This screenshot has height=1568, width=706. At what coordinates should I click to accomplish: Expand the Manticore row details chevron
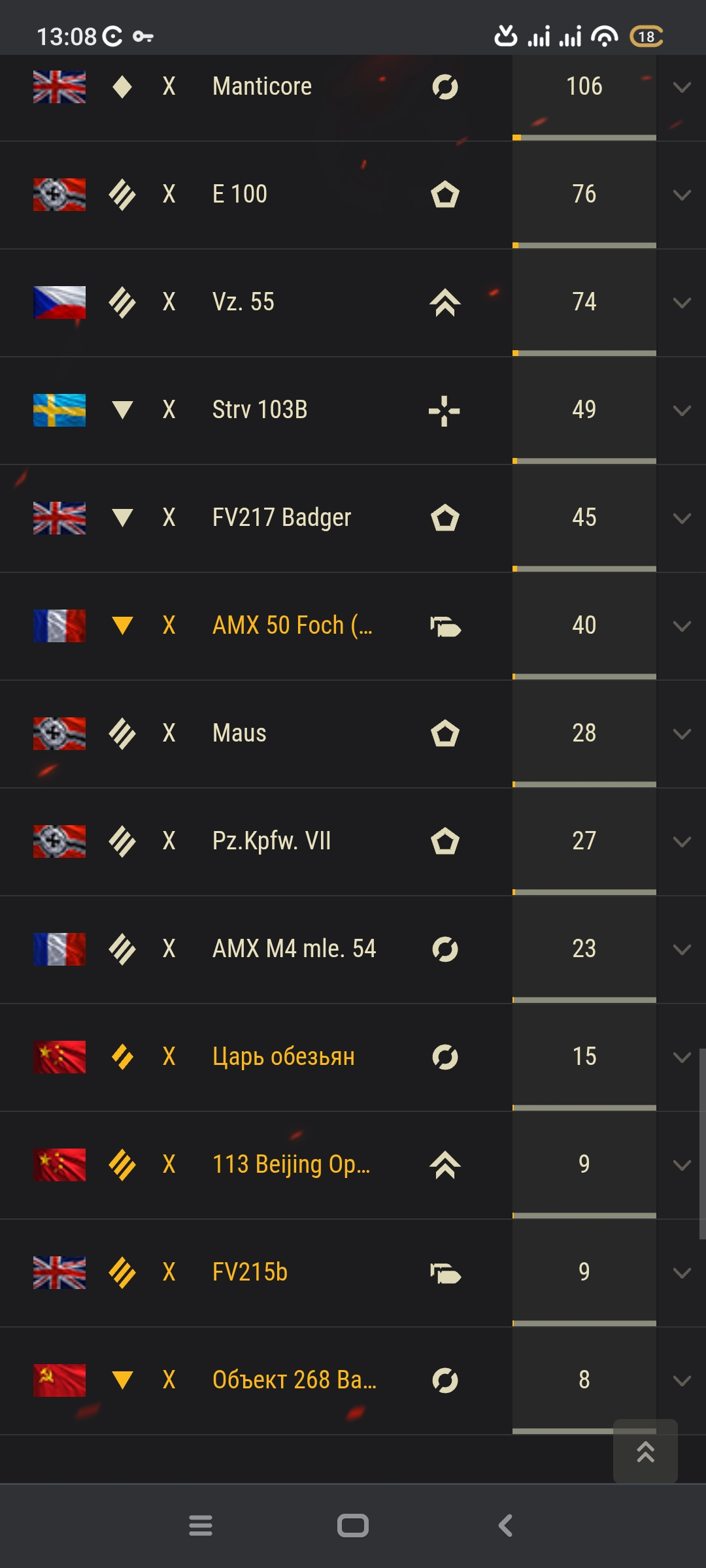[x=682, y=88]
